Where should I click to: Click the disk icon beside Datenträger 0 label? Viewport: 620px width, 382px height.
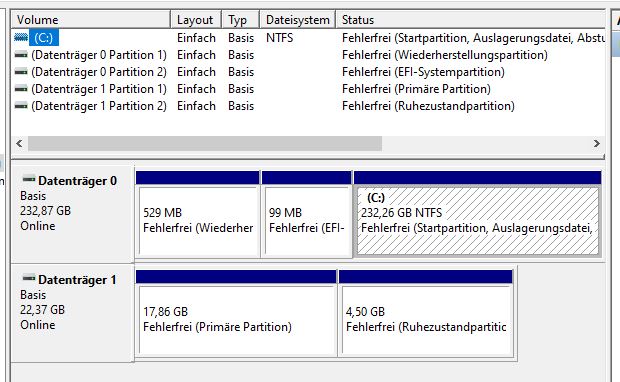(x=29, y=179)
